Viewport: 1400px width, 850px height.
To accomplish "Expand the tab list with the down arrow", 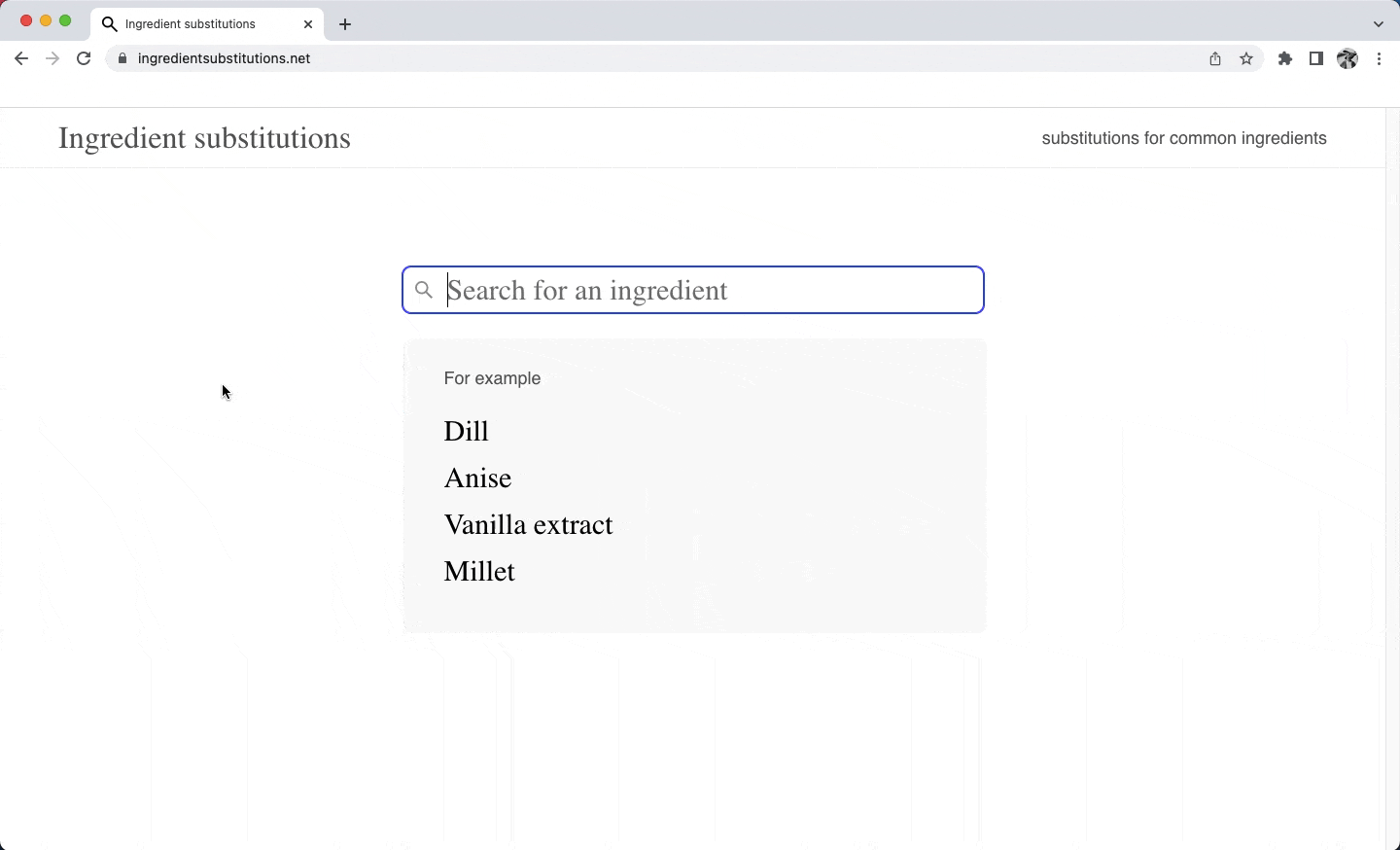I will pyautogui.click(x=1378, y=24).
